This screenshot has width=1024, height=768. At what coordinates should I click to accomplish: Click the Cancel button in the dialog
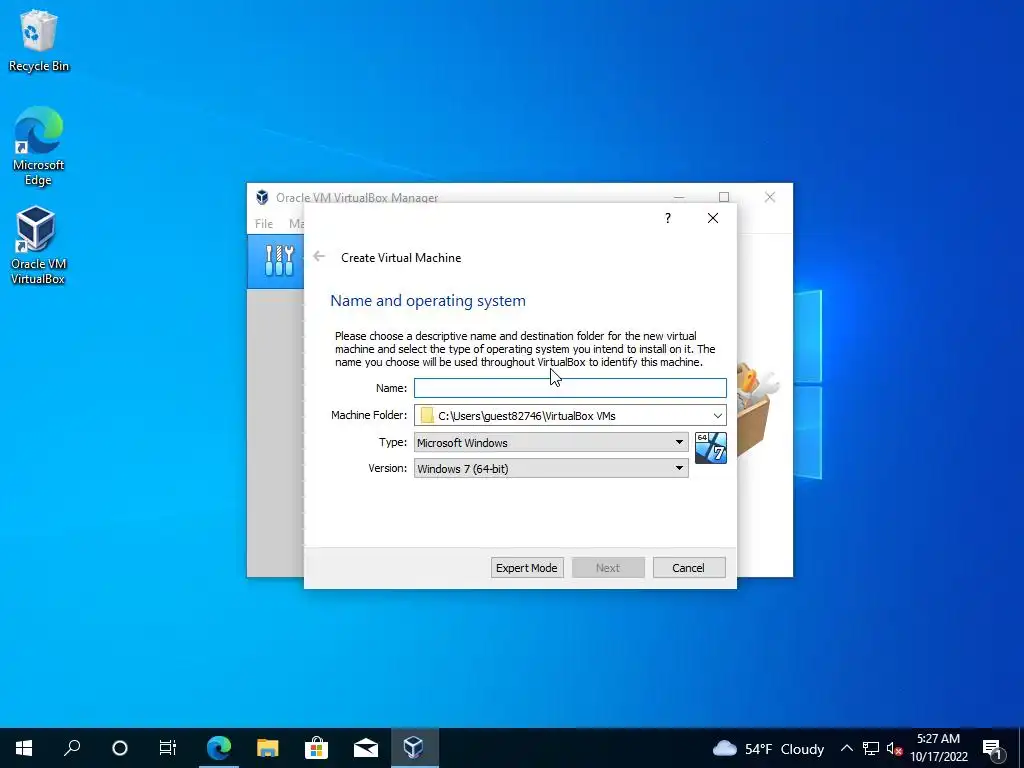point(688,568)
